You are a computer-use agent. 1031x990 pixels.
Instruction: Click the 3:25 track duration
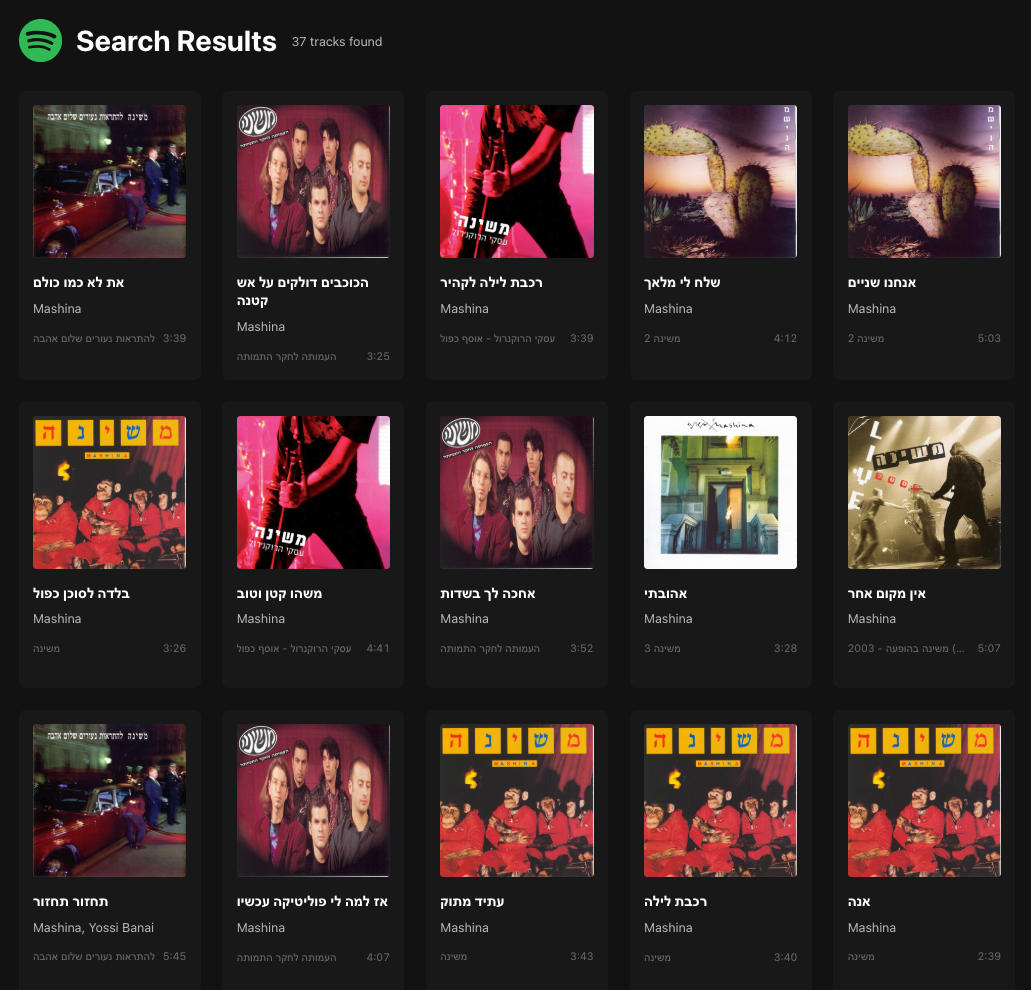378,356
